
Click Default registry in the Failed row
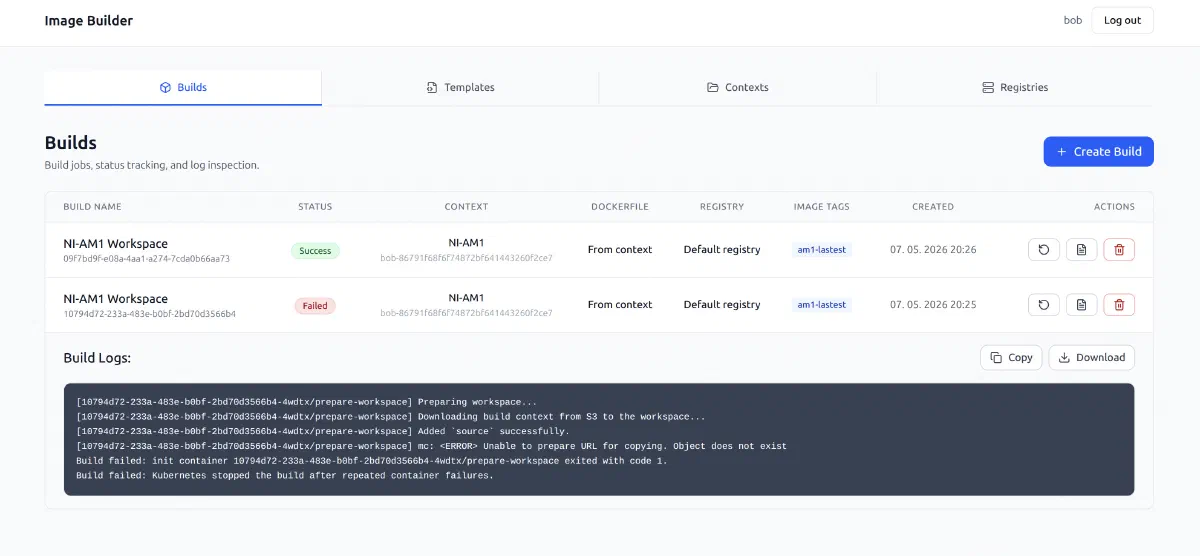(722, 305)
